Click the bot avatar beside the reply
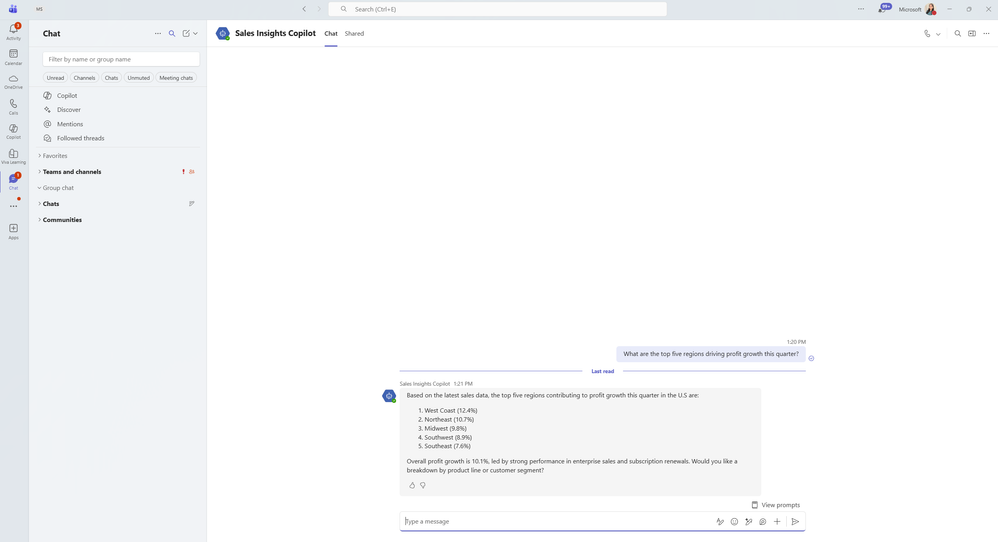Screen dimensions: 998x542 (x=389, y=396)
